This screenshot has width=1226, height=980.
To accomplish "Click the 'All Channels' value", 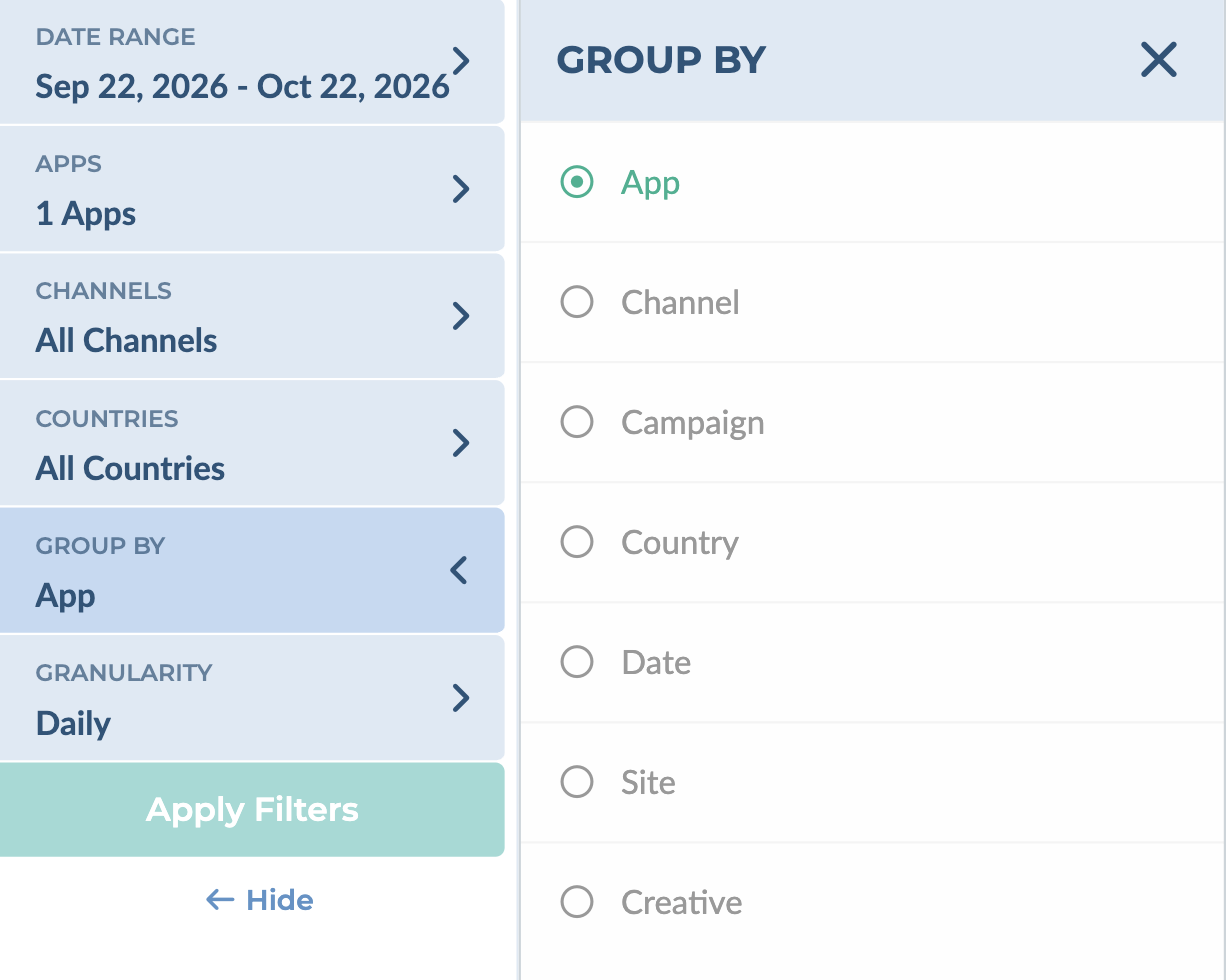I will (x=126, y=341).
